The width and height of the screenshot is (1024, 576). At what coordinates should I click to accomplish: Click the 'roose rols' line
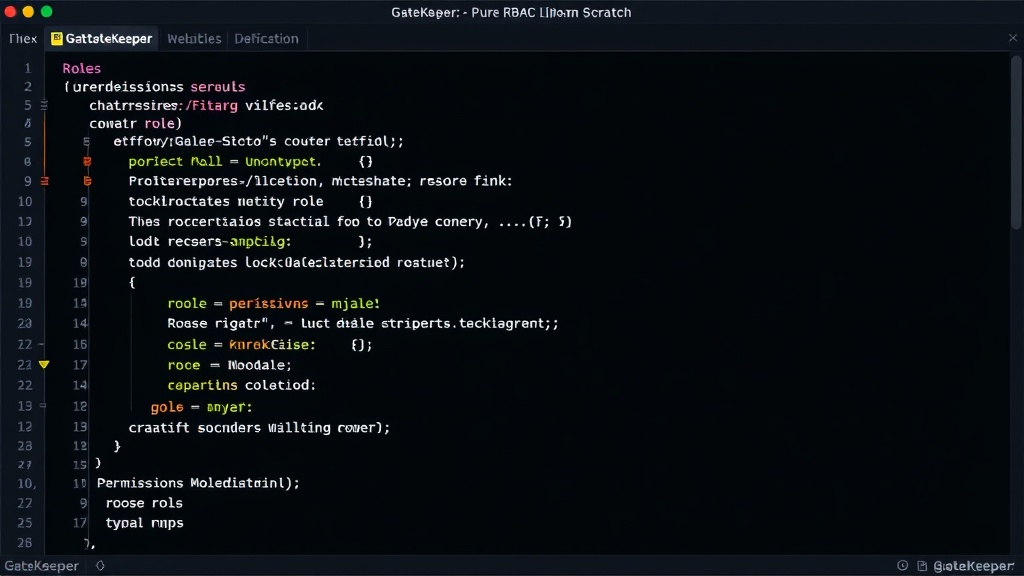144,504
